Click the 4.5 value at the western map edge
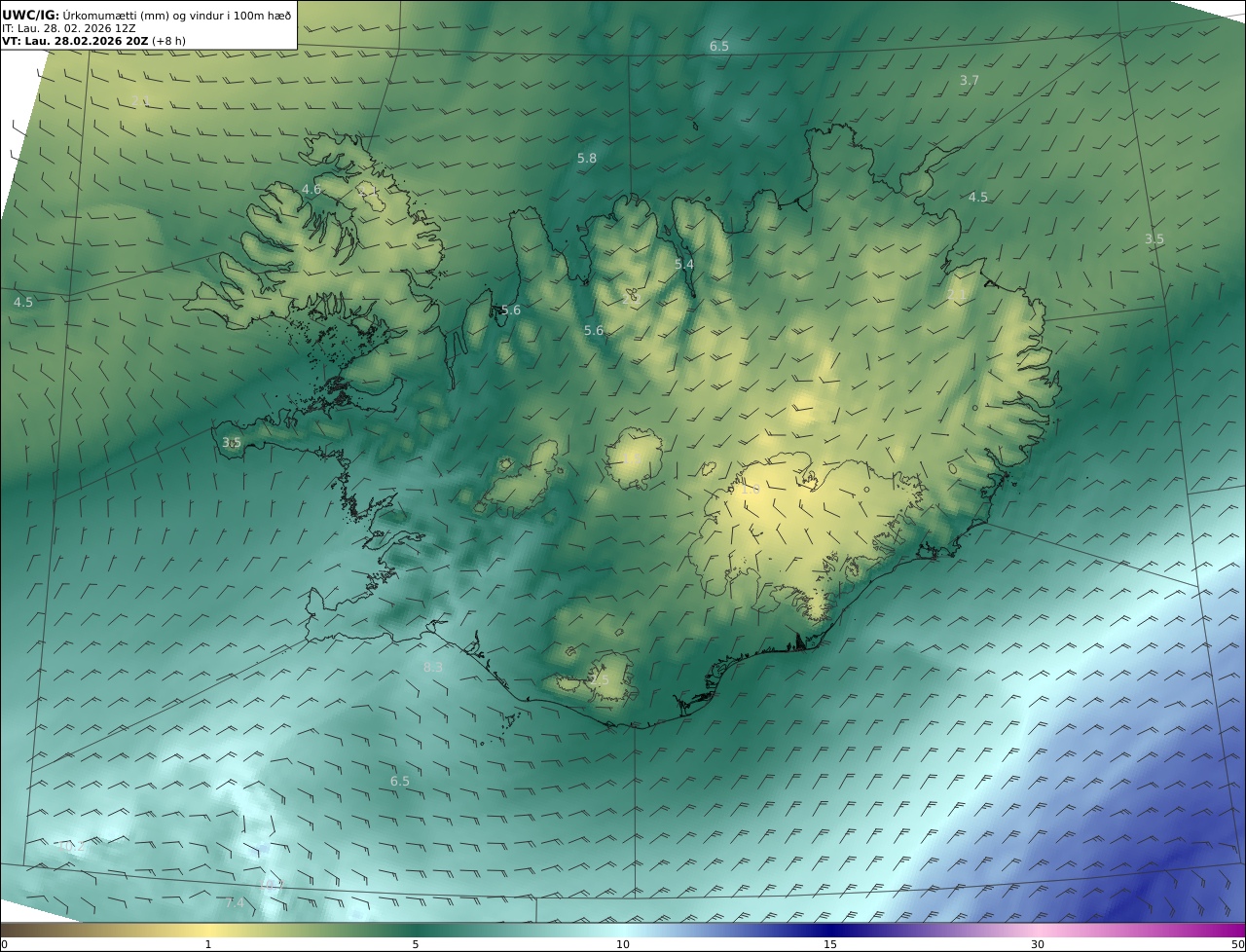Viewport: 1246px width, 952px height. (23, 302)
